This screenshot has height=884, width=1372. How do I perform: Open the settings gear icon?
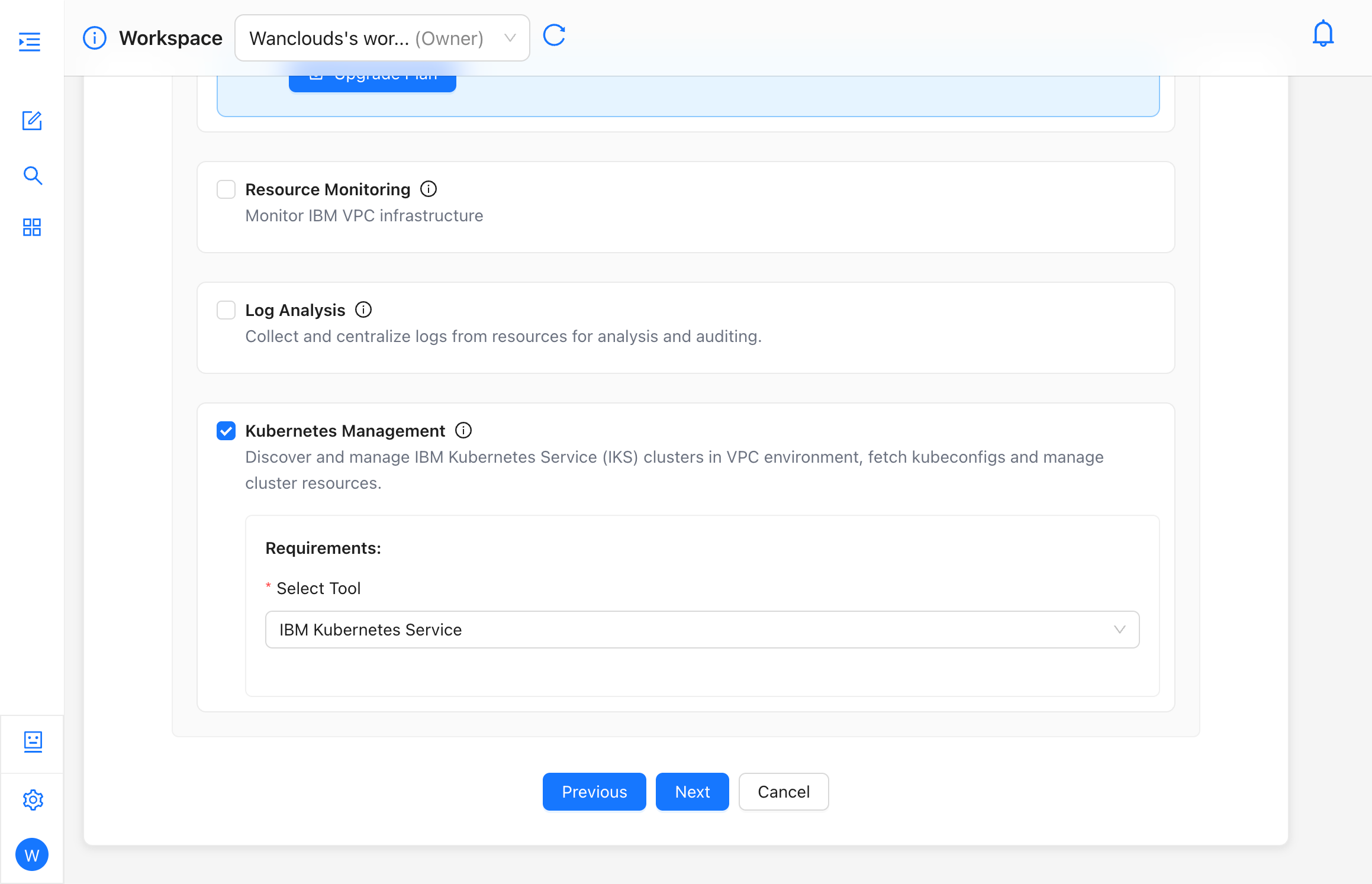[x=33, y=800]
